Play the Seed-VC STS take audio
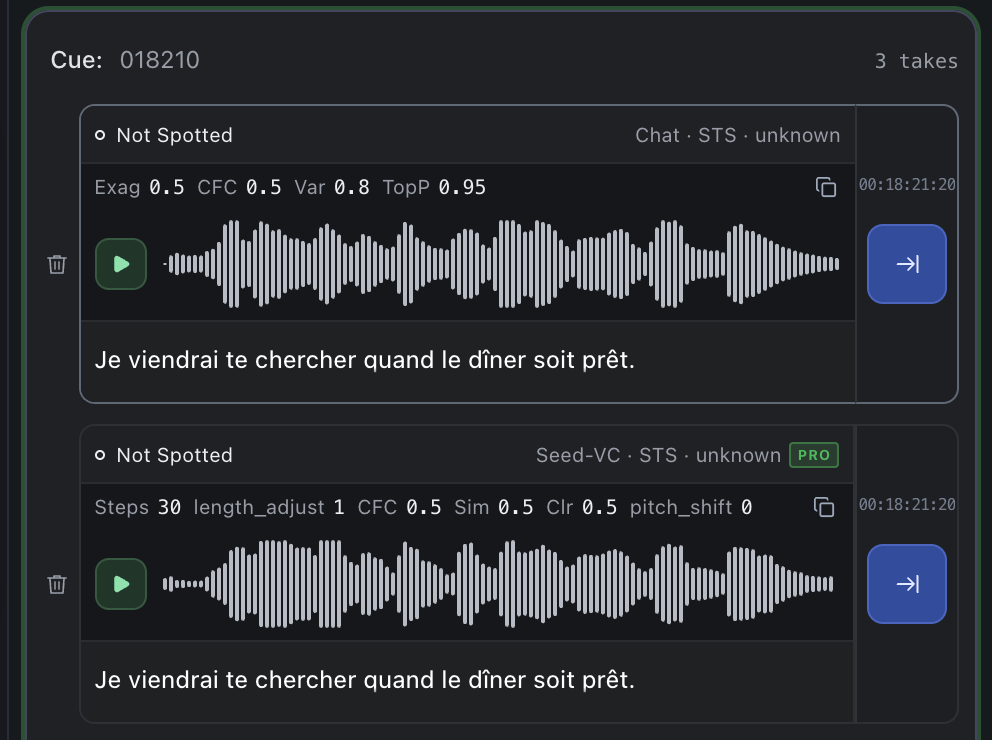This screenshot has width=992, height=740. pyautogui.click(x=121, y=584)
